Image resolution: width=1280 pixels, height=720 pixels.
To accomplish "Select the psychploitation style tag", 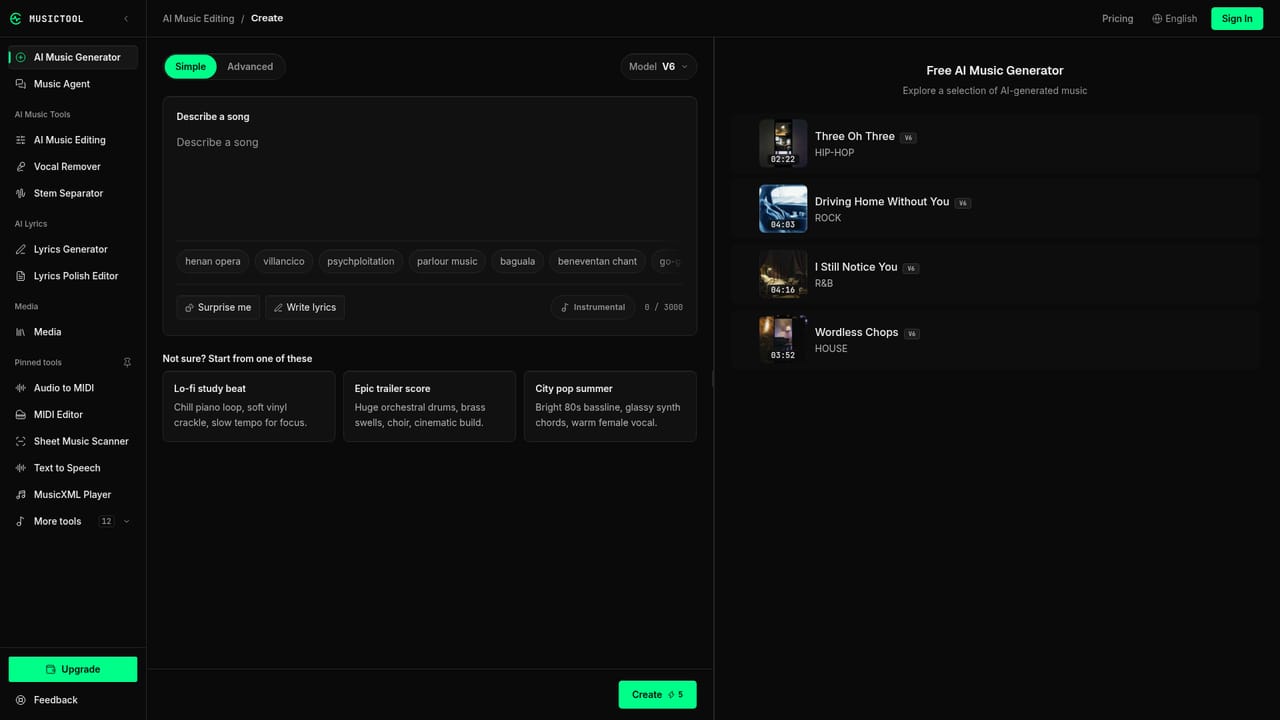I will coord(361,261).
